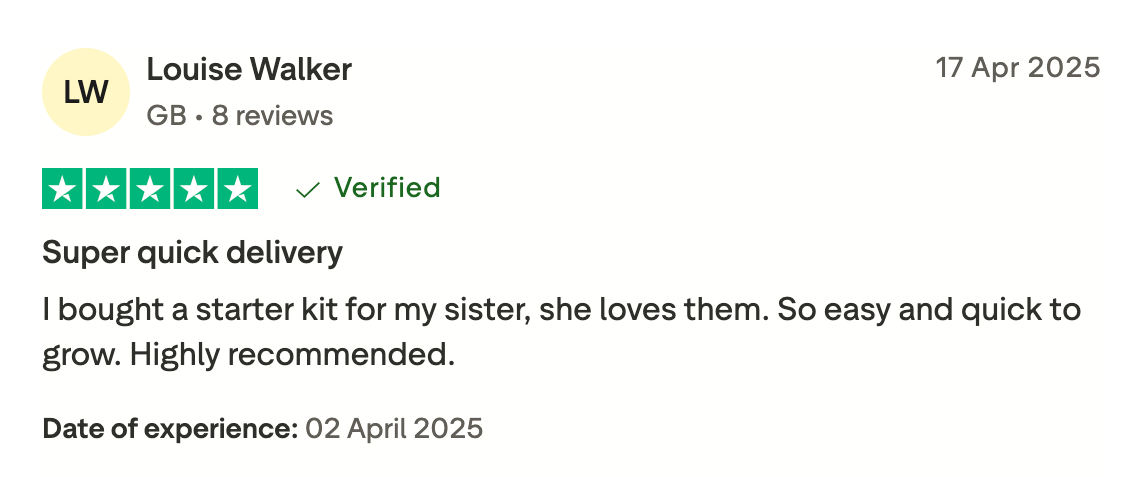Viewport: 1138px width, 477px height.
Task: Open Louise Walker's reviewer profile
Action: pyautogui.click(x=249, y=69)
